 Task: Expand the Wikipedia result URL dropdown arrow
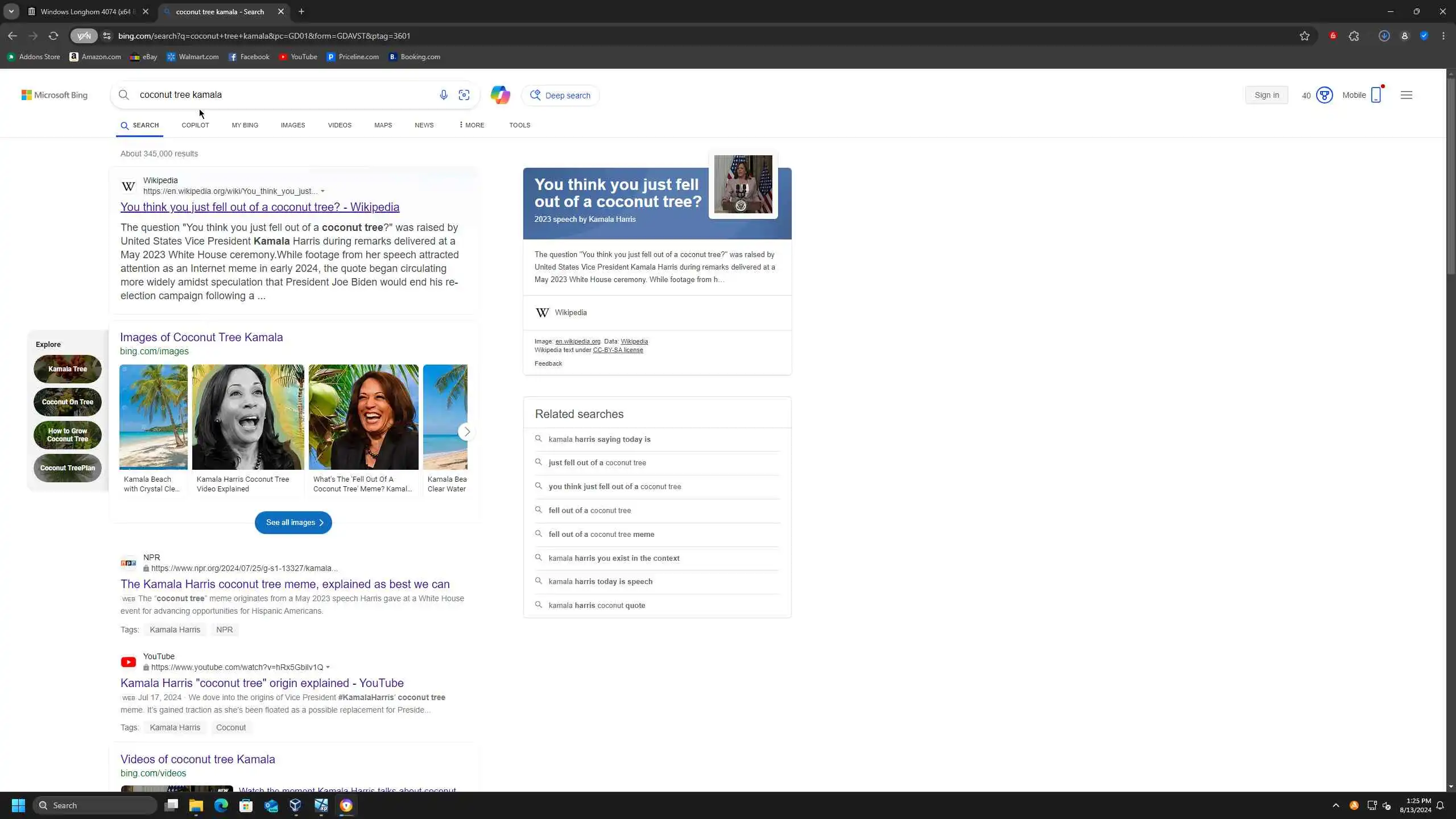click(322, 191)
